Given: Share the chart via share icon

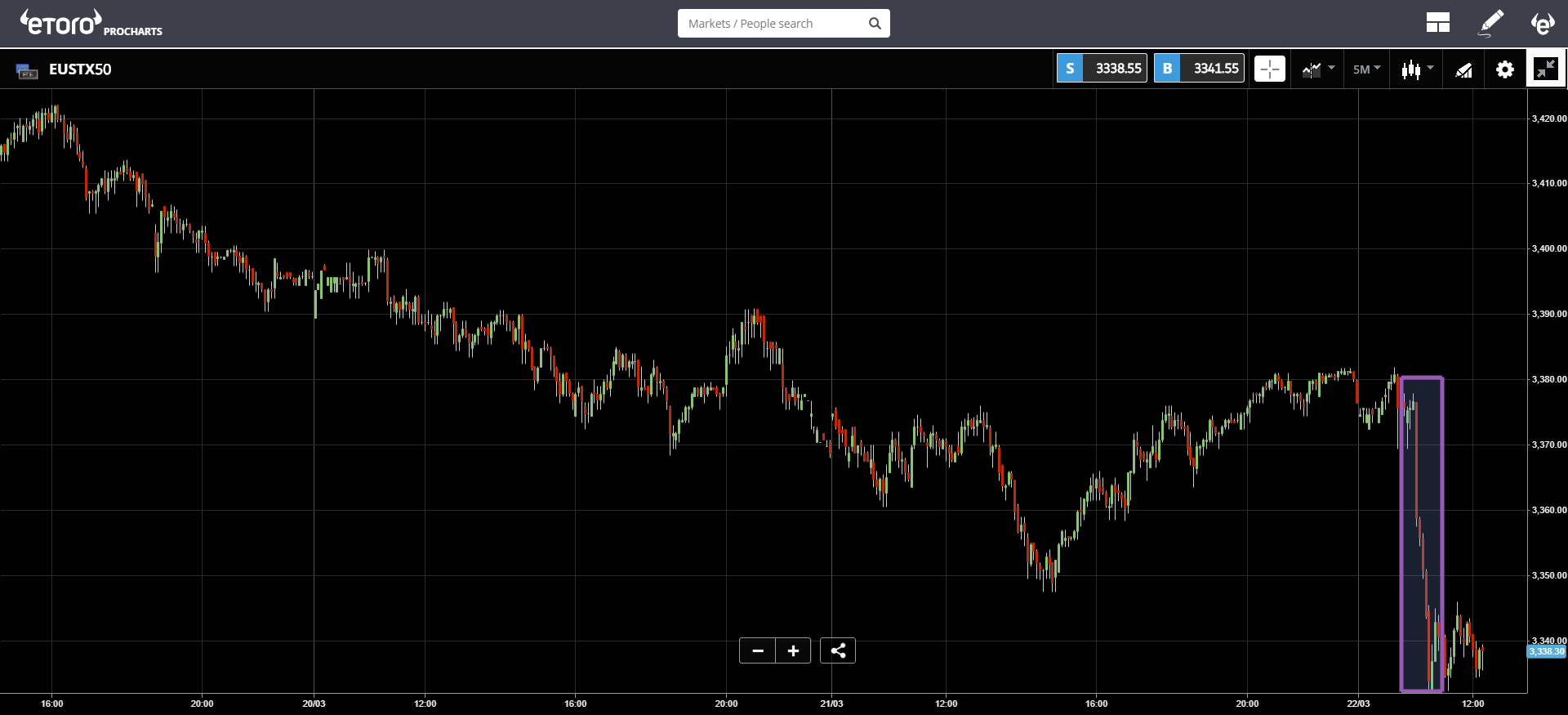Looking at the screenshot, I should pyautogui.click(x=837, y=650).
